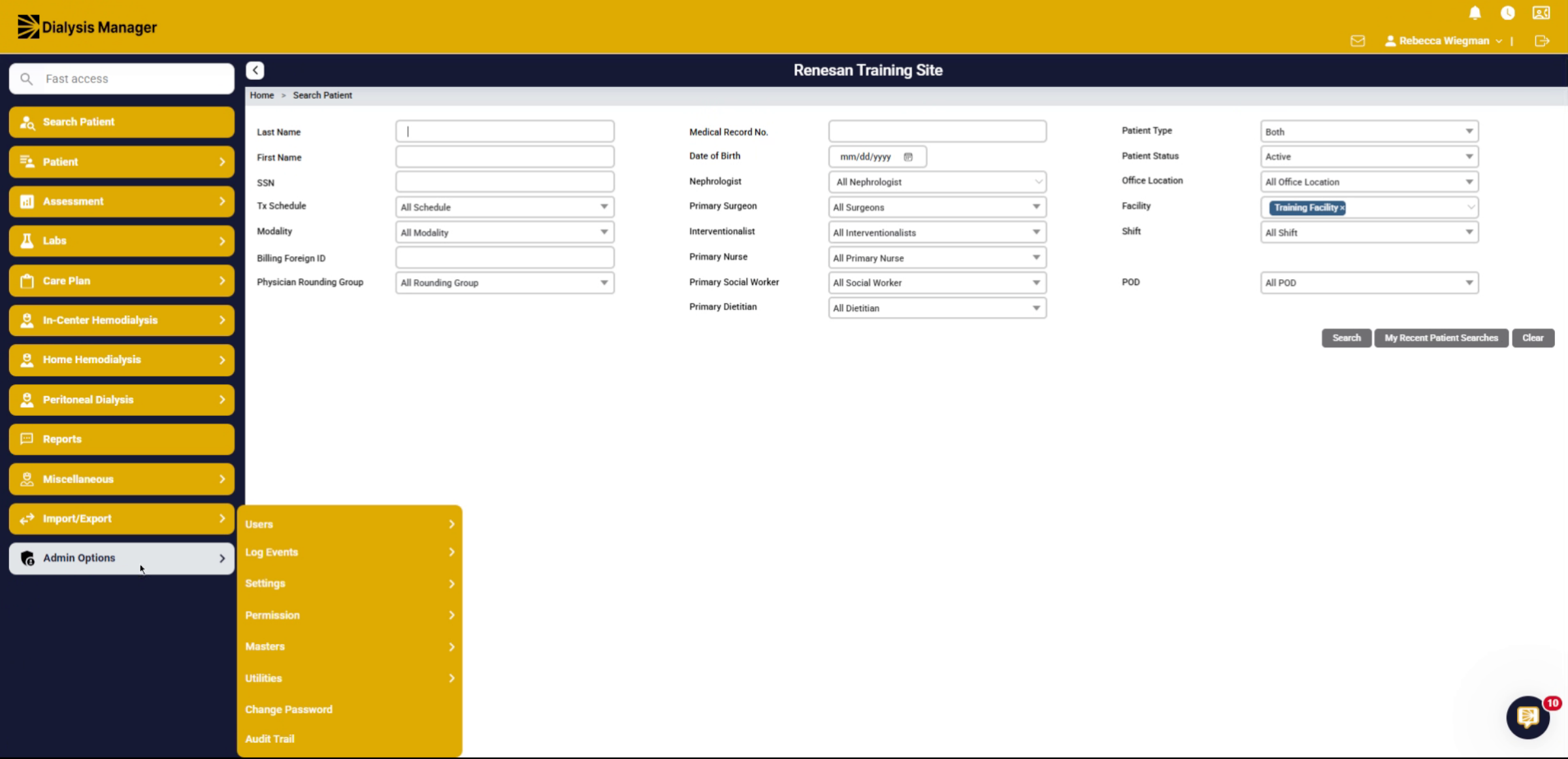Open the Settings submenu item

coord(350,584)
